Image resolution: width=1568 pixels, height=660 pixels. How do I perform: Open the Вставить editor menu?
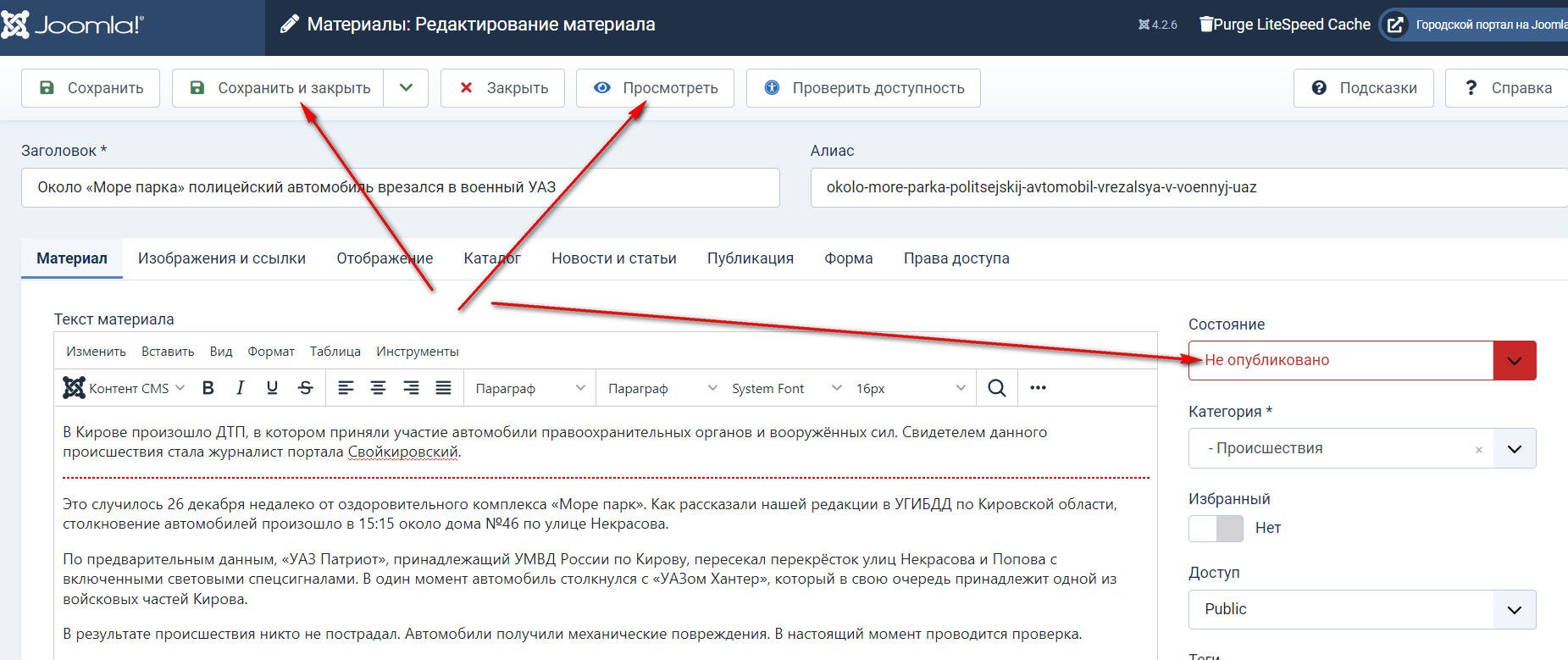tap(168, 352)
